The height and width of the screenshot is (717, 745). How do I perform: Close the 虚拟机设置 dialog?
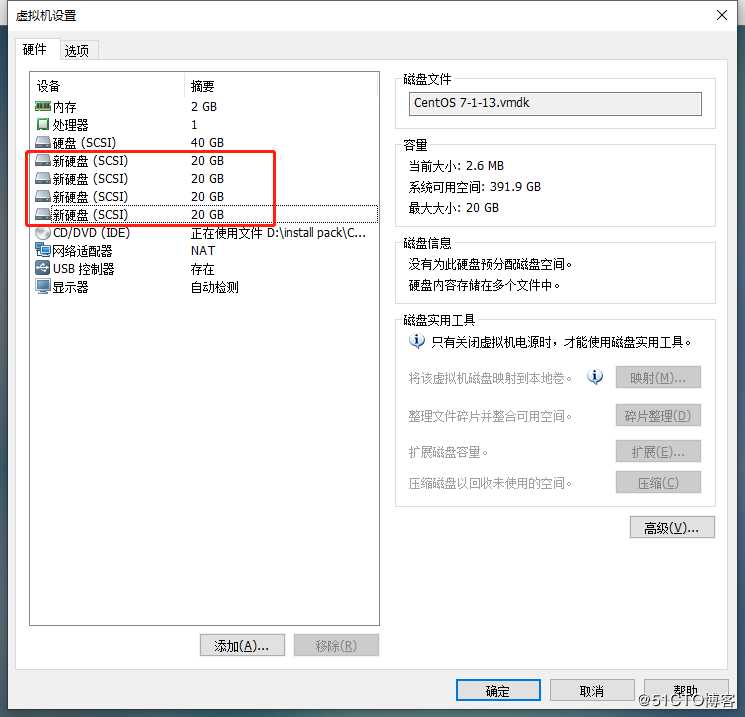coord(722,15)
